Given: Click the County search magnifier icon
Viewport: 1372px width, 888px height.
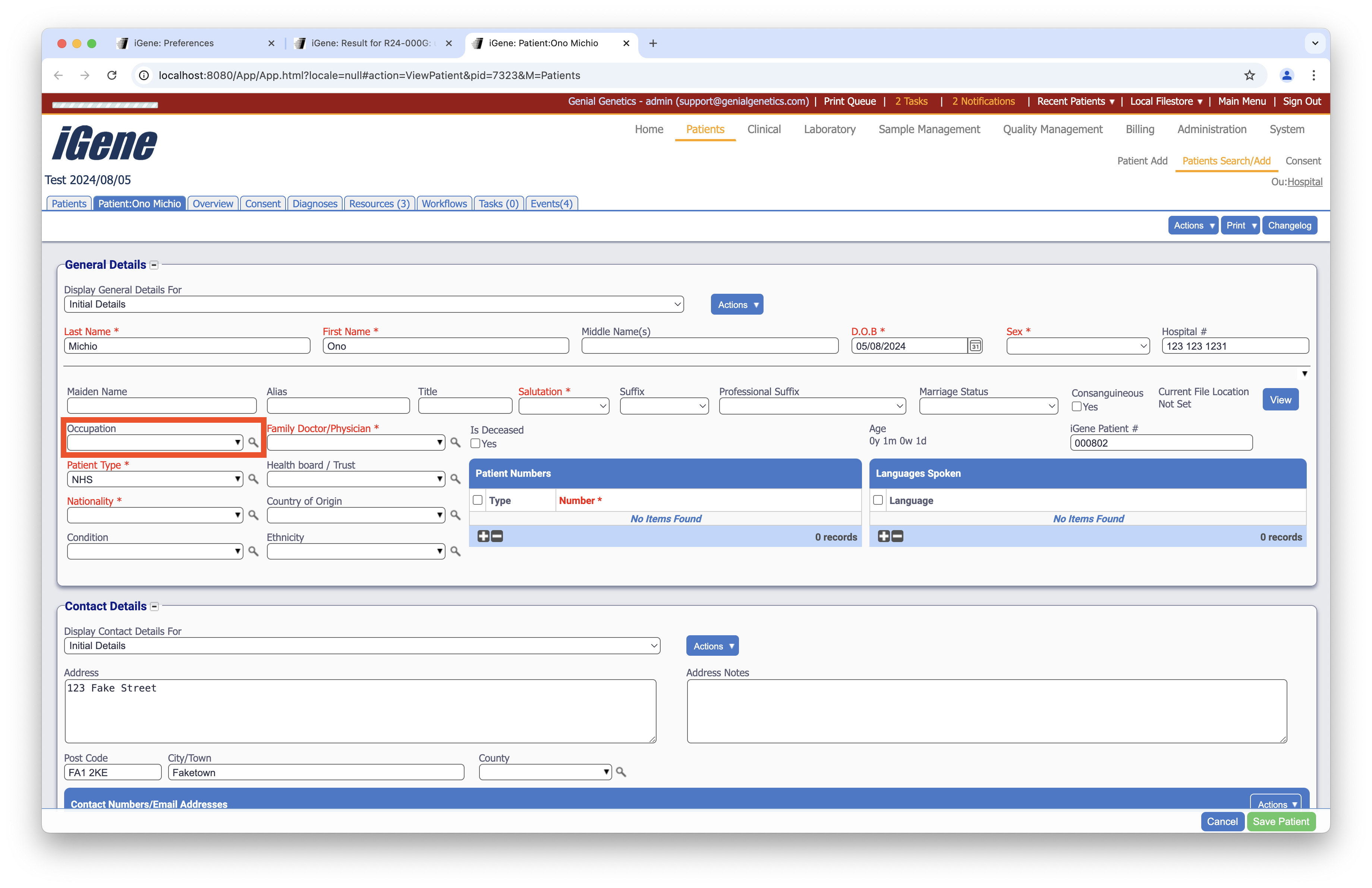Looking at the screenshot, I should 621,772.
